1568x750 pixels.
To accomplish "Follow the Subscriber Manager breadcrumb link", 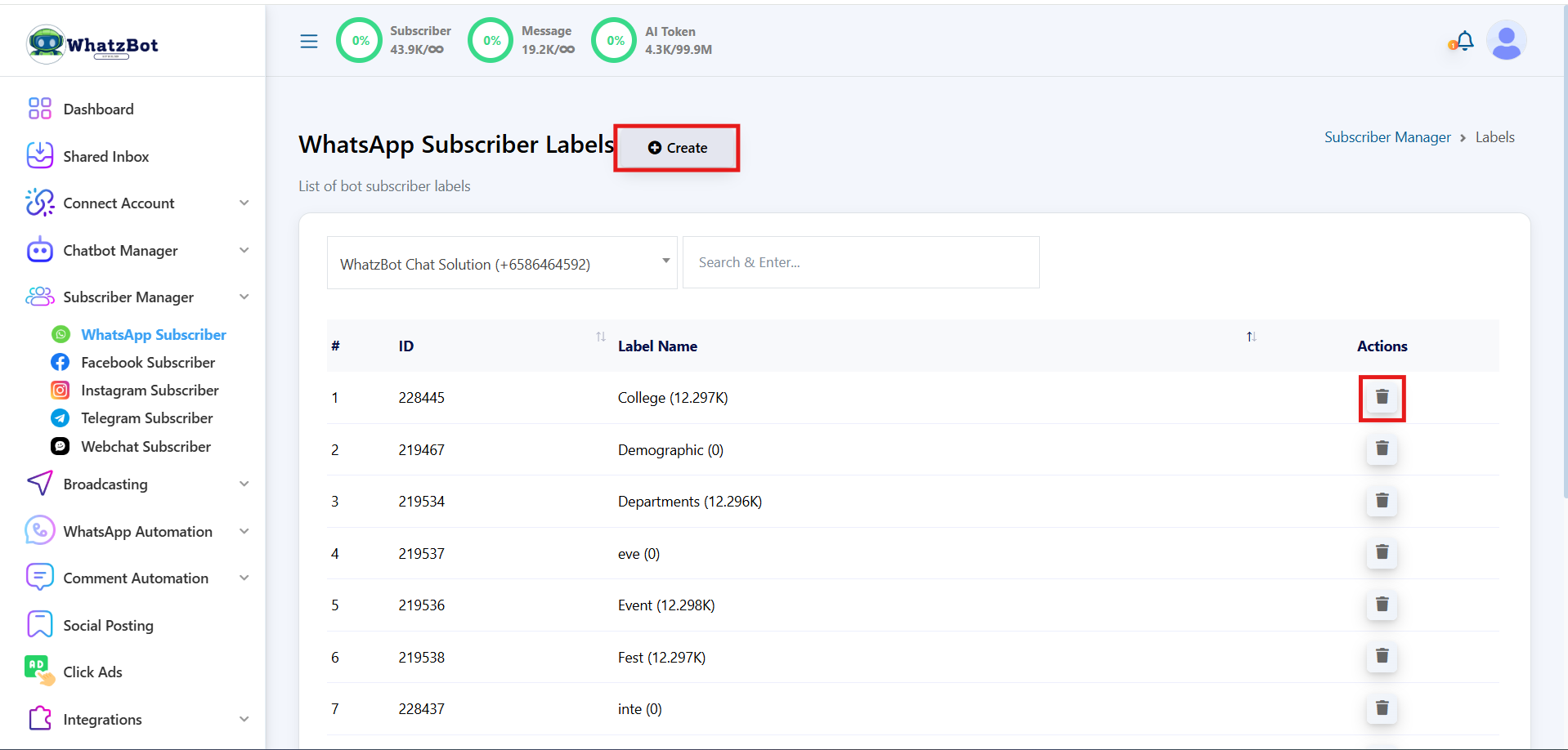I will 1387,137.
